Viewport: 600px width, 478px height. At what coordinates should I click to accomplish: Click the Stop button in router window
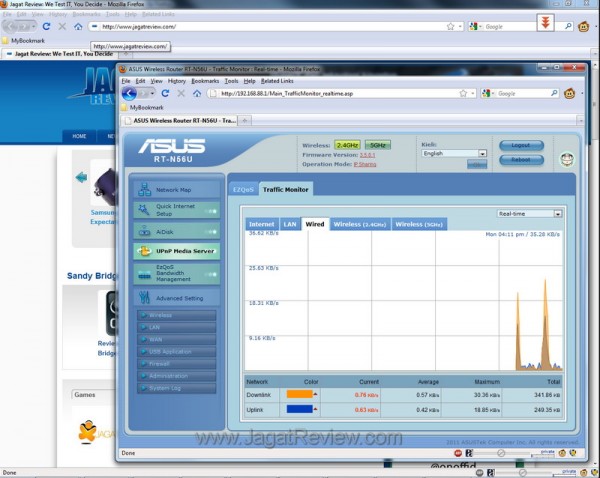[x=181, y=93]
